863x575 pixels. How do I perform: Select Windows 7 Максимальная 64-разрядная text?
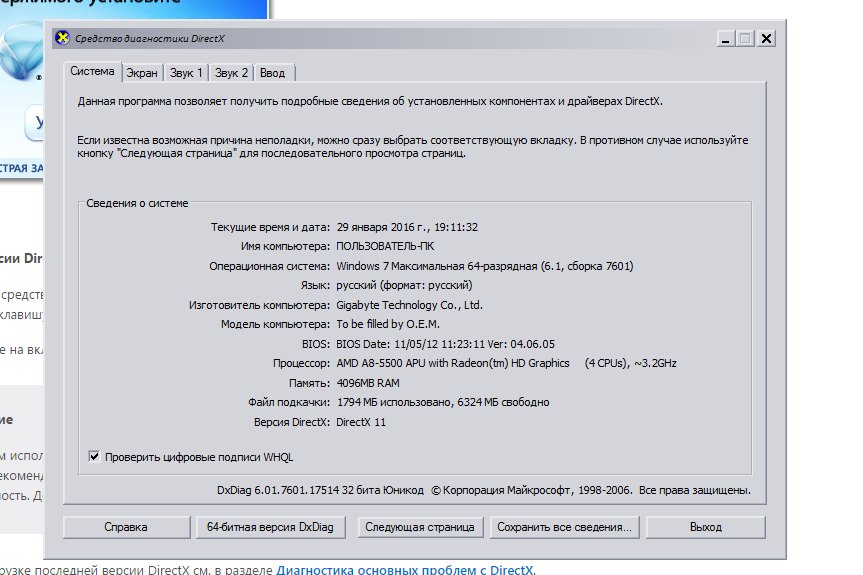click(x=485, y=266)
